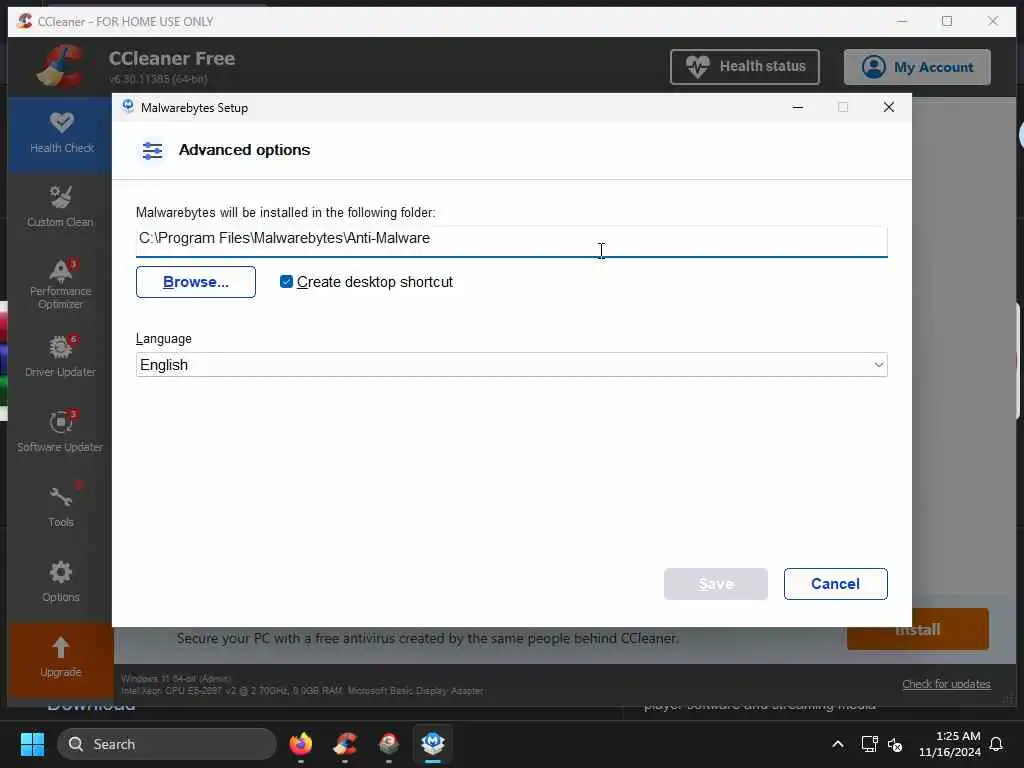This screenshot has width=1024, height=768.
Task: Click Check for updates link
Action: [946, 684]
